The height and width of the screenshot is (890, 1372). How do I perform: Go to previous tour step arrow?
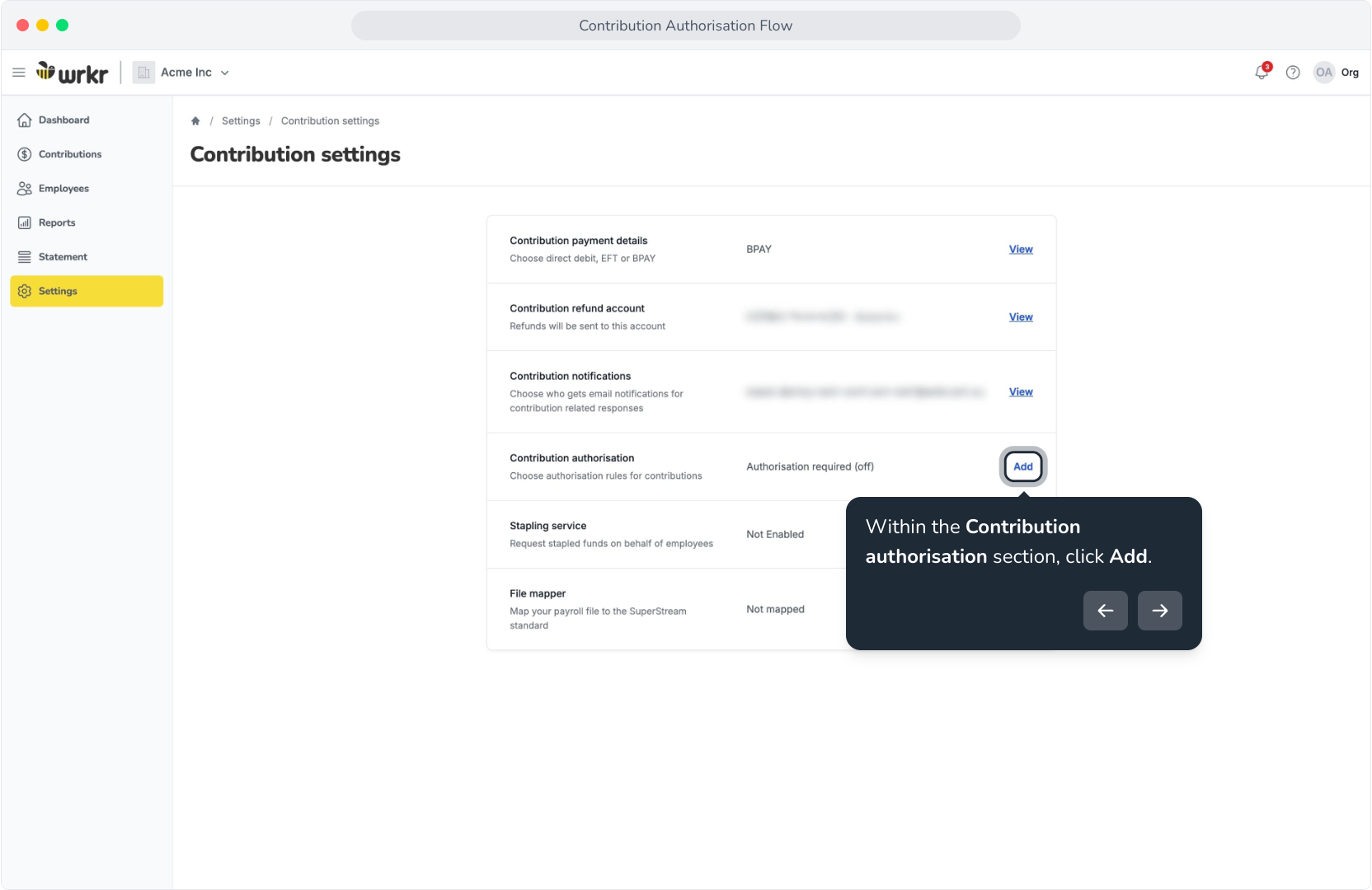click(1106, 611)
